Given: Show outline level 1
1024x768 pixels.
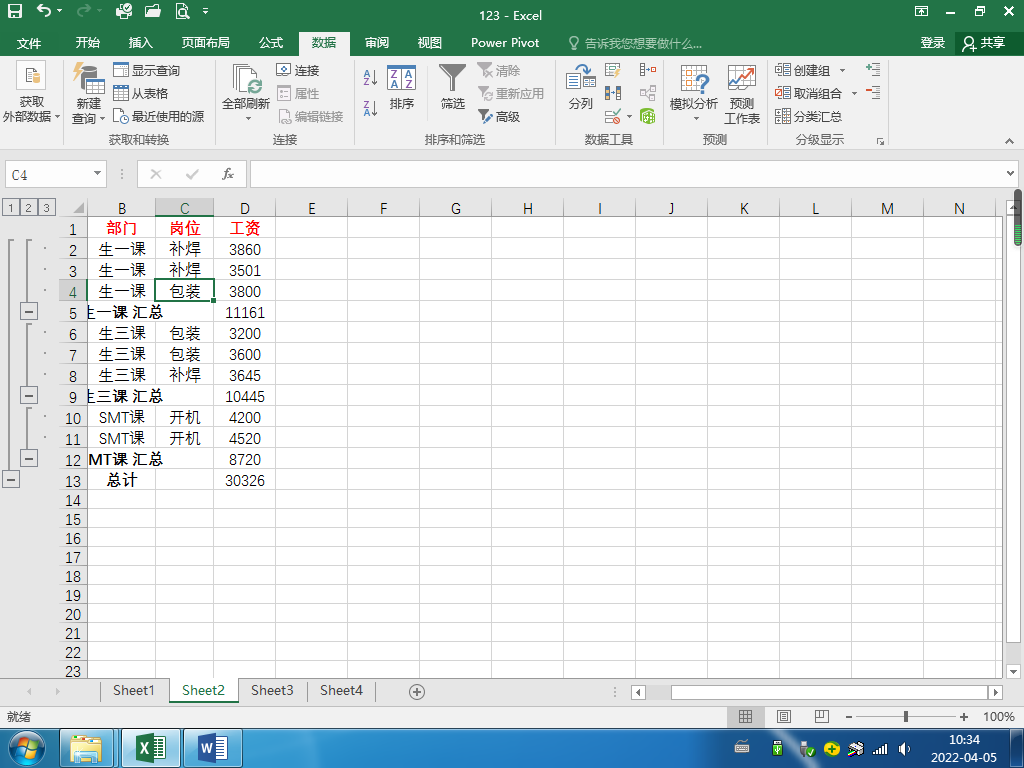Looking at the screenshot, I should (11, 208).
